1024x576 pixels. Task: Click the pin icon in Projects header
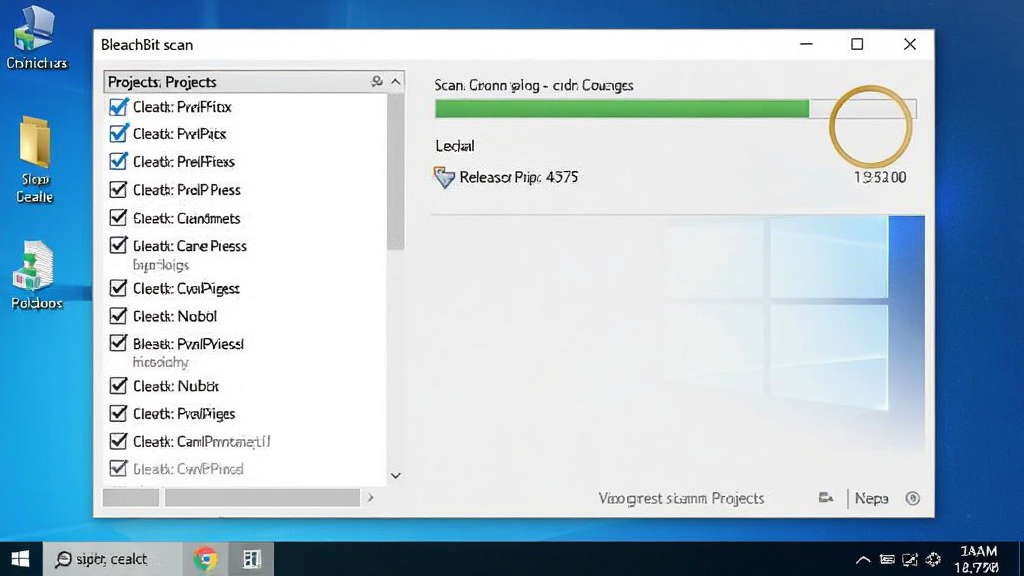click(x=377, y=82)
